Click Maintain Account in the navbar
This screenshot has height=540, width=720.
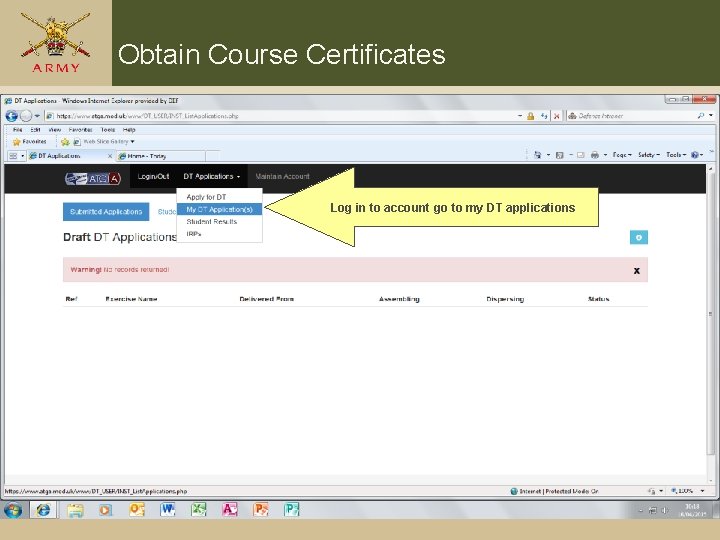point(282,176)
